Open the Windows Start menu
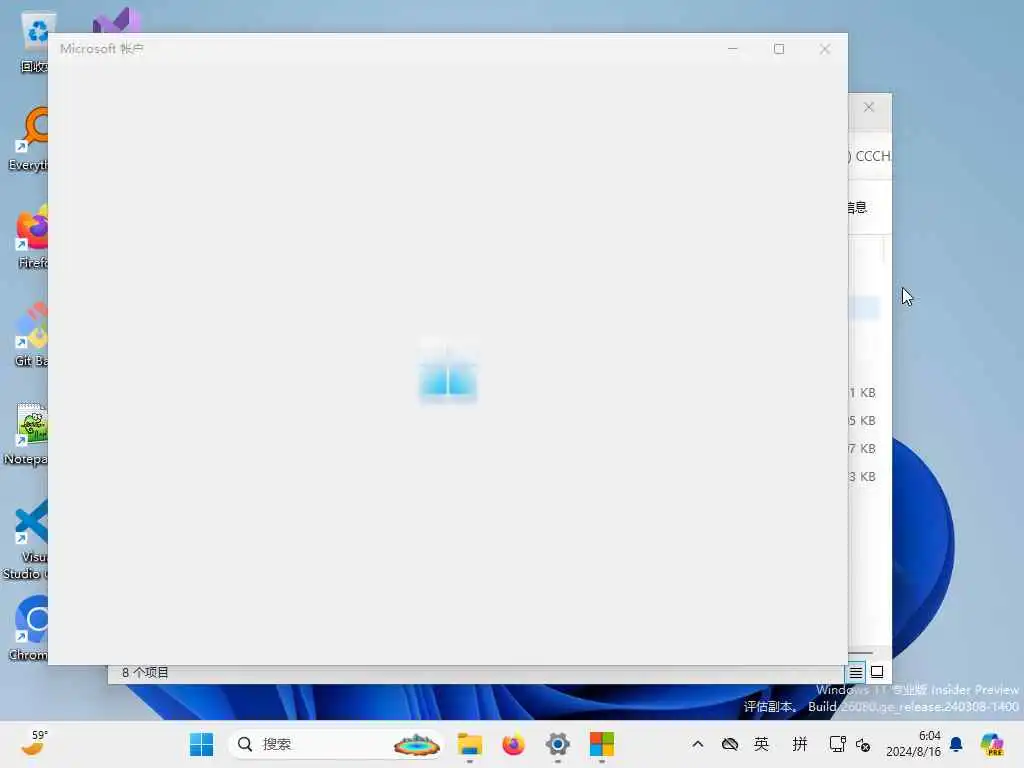Image resolution: width=1024 pixels, height=768 pixels. pos(201,744)
